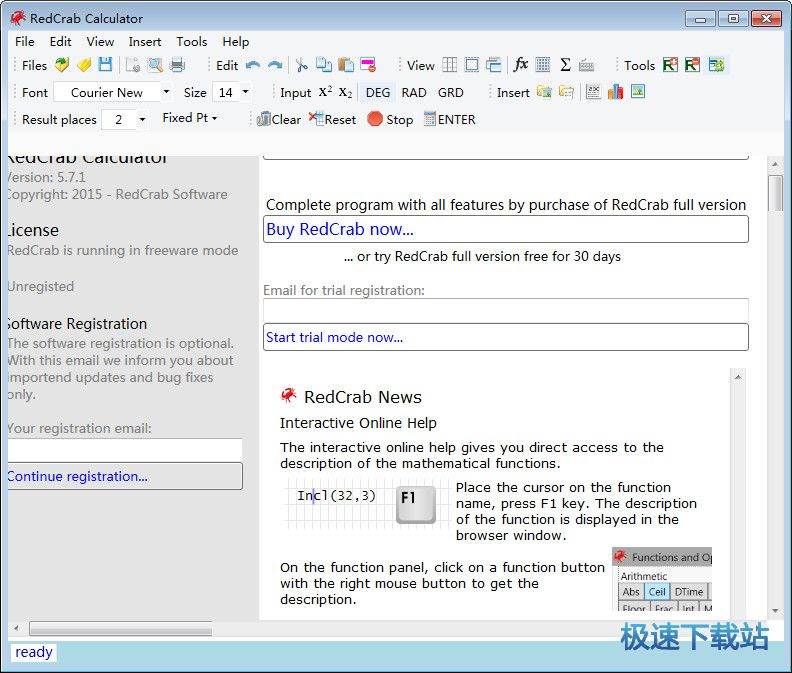Enable DEG angle mode
The width and height of the screenshot is (792, 673).
[x=378, y=92]
